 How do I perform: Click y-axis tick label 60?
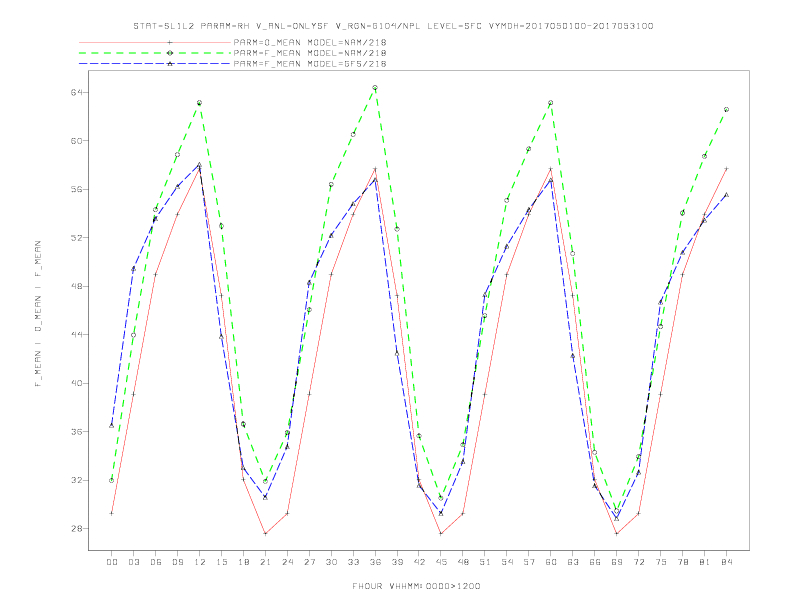tap(76, 141)
